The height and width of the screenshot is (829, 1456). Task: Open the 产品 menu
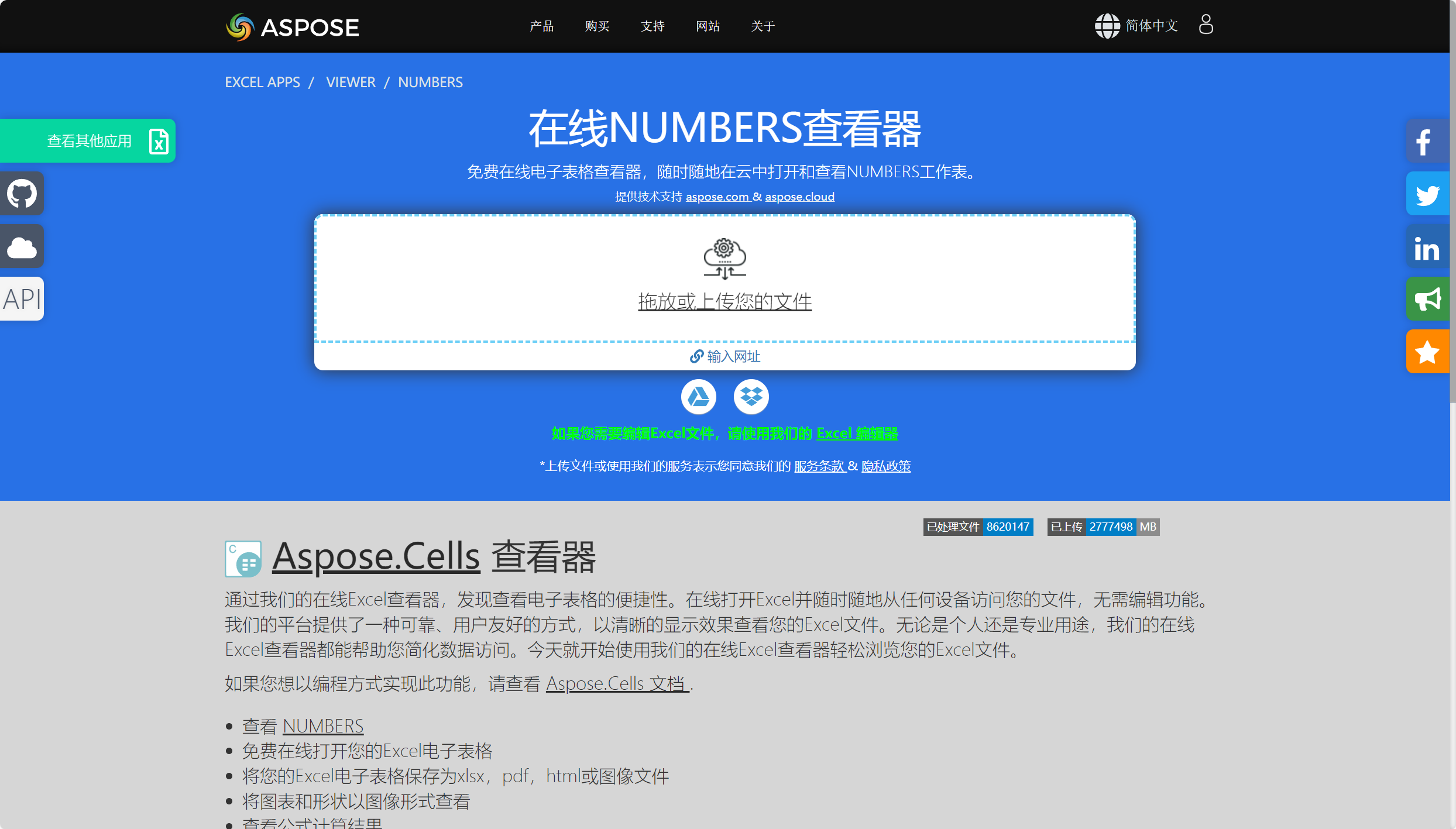click(x=541, y=26)
